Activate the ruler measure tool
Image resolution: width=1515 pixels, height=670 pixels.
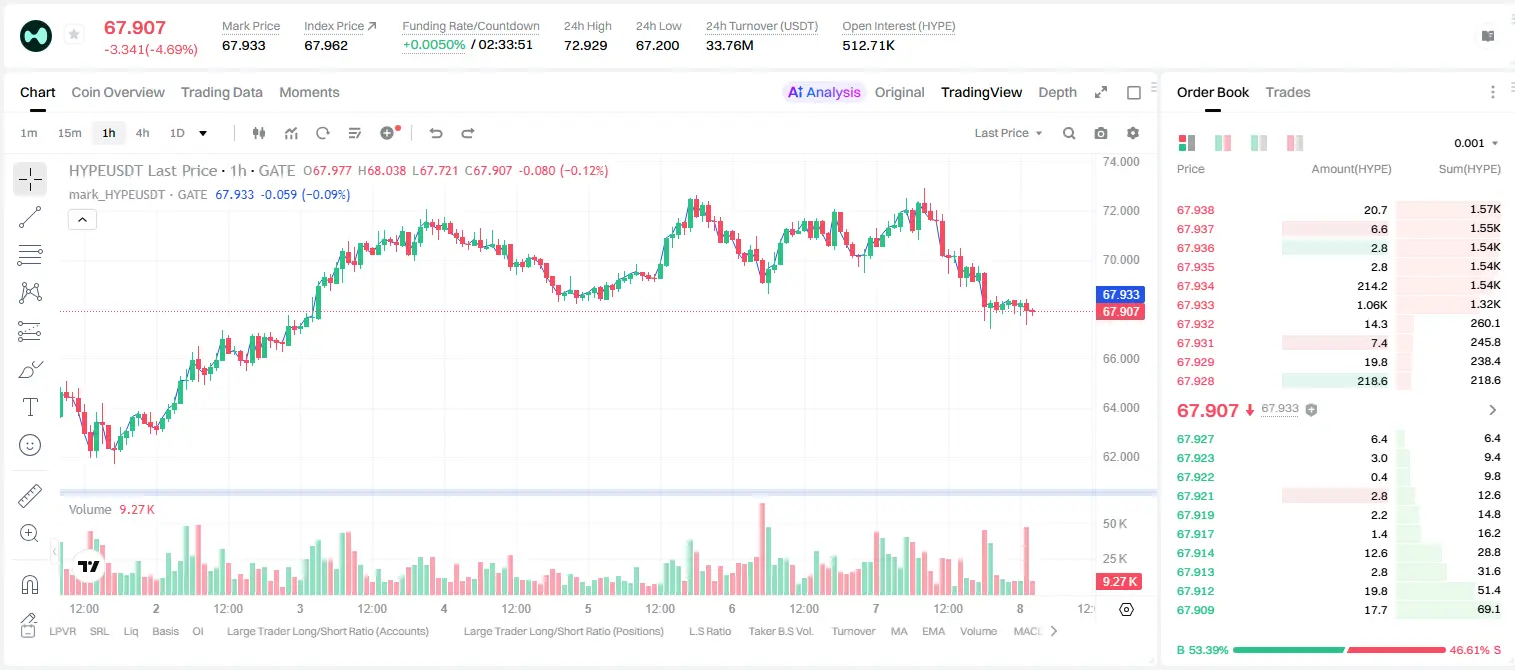30,495
